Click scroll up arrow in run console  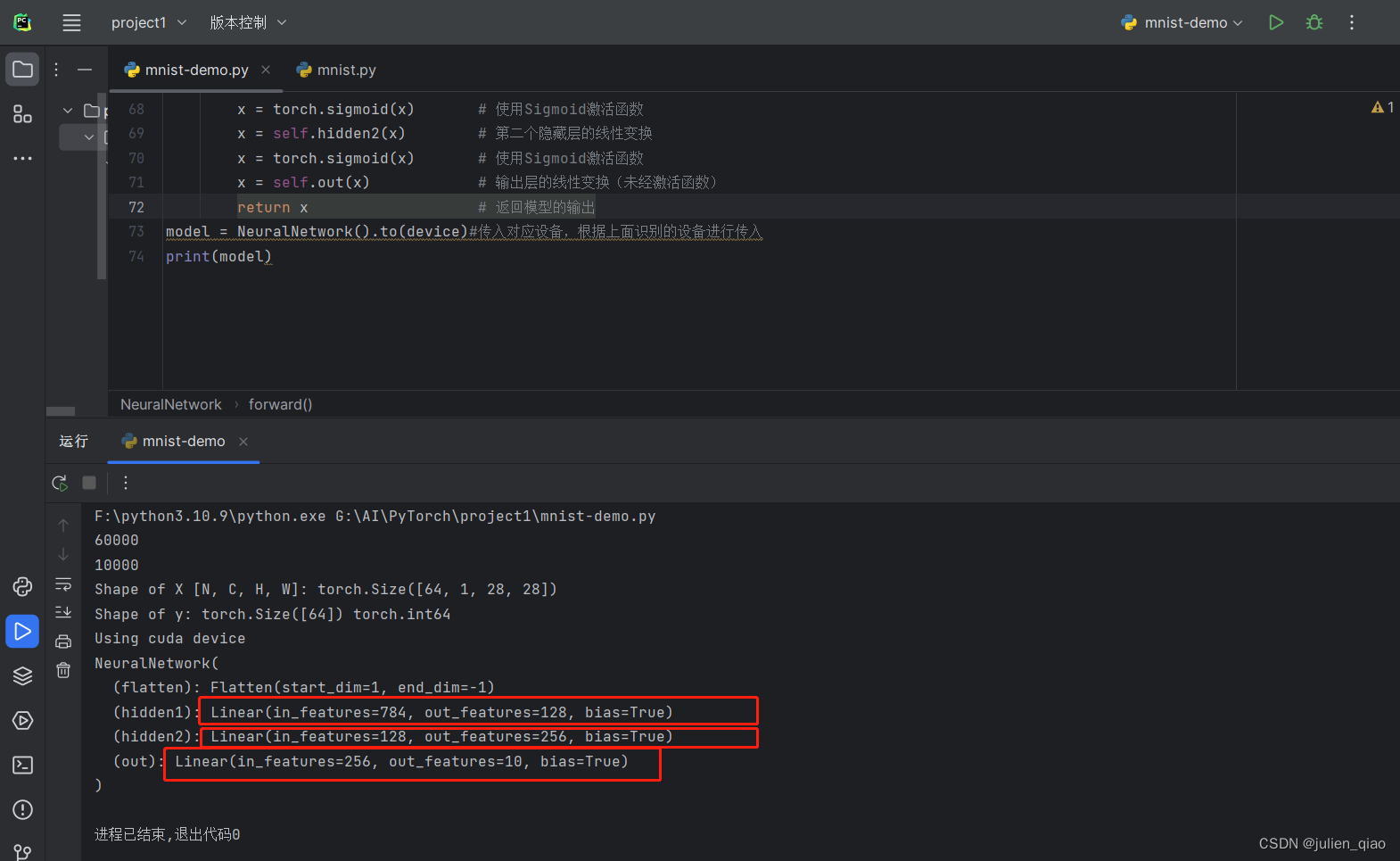63,525
